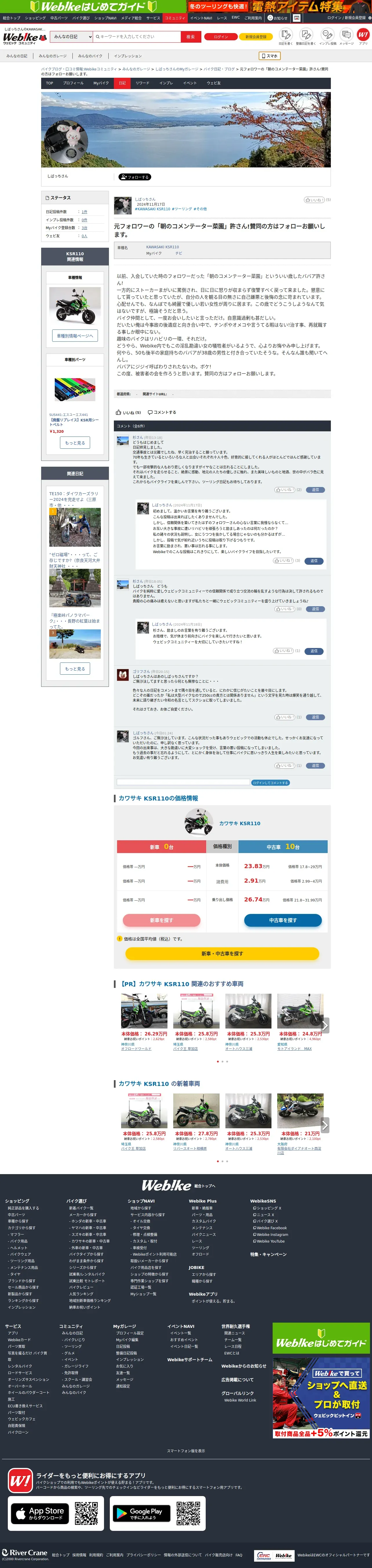Click the コメントする speech bubble icon
The width and height of the screenshot is (372, 1568).
pos(162,412)
